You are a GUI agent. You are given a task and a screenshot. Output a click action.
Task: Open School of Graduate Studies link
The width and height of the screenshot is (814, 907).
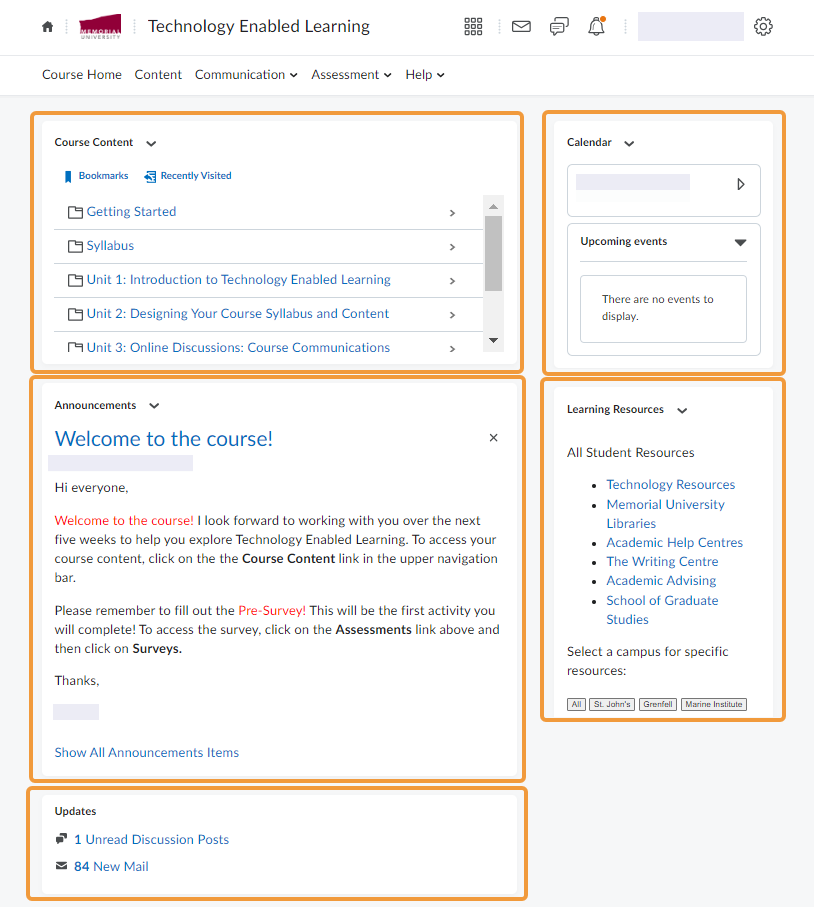point(662,610)
